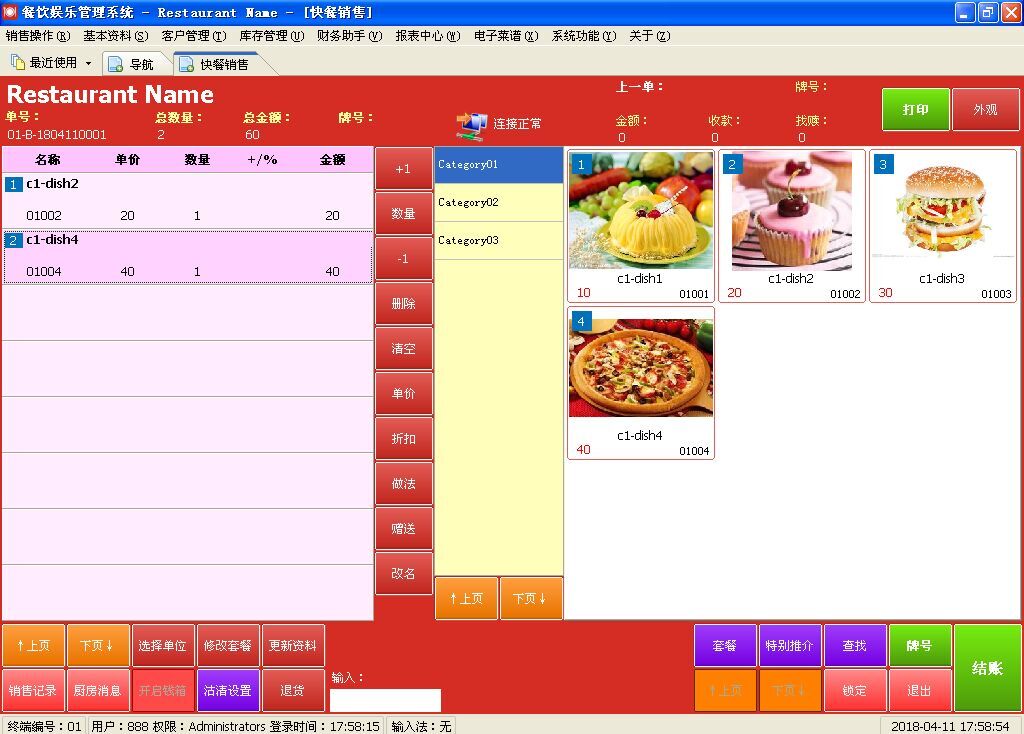Apply discount with the 折扣 button

pyautogui.click(x=403, y=439)
